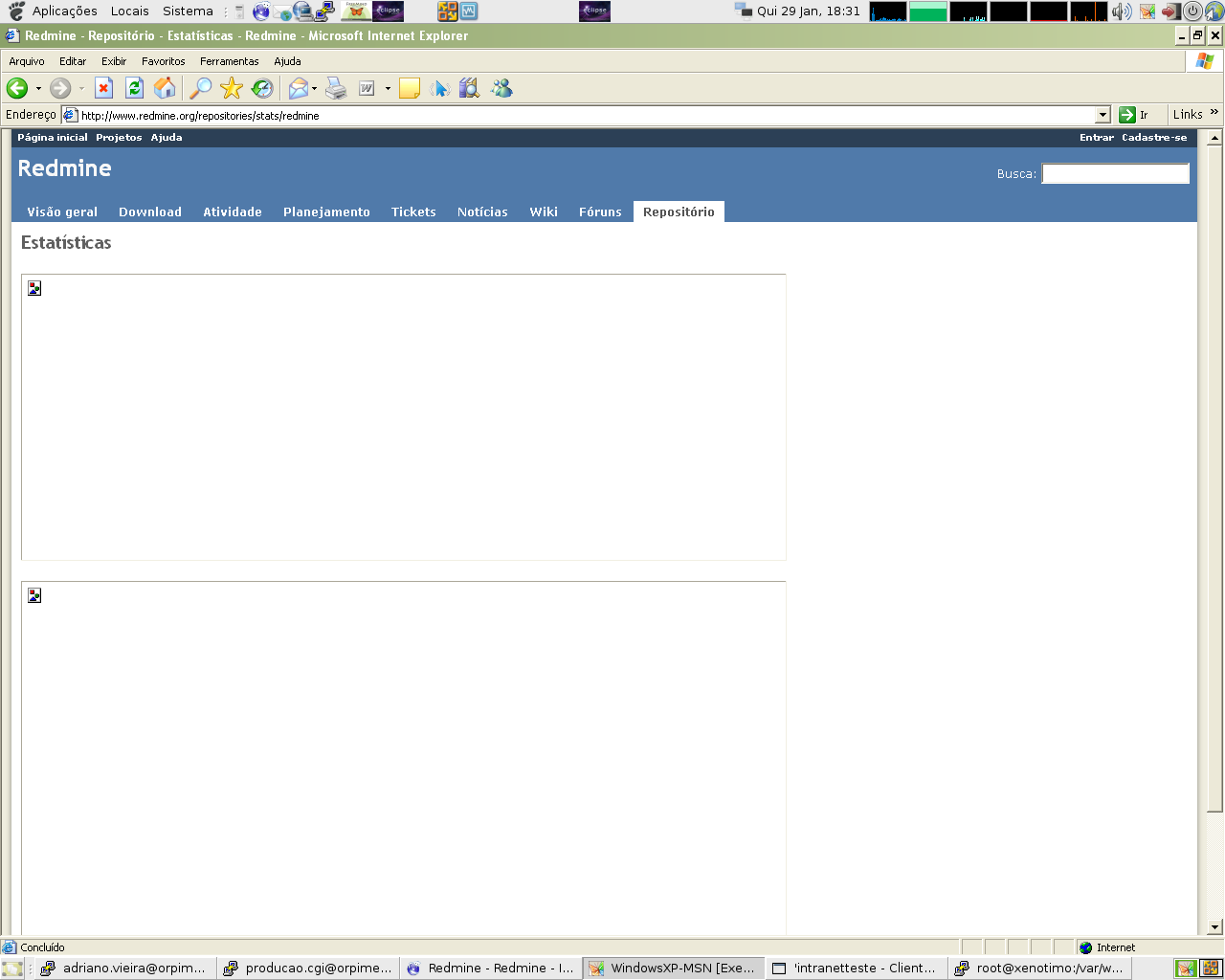The image size is (1225, 980).
Task: Click the network computers icon beside the clock
Action: (x=744, y=11)
